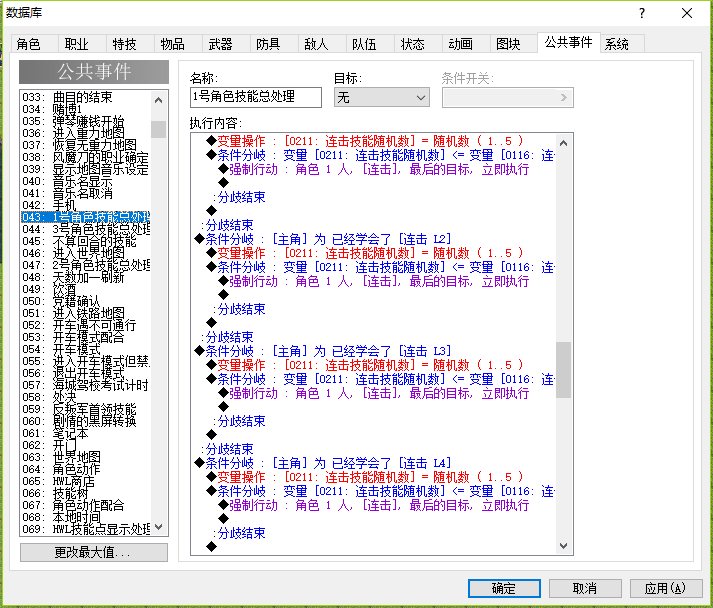
Task: Select 条件分歧 line for 连击 L2
Action: coord(323,239)
